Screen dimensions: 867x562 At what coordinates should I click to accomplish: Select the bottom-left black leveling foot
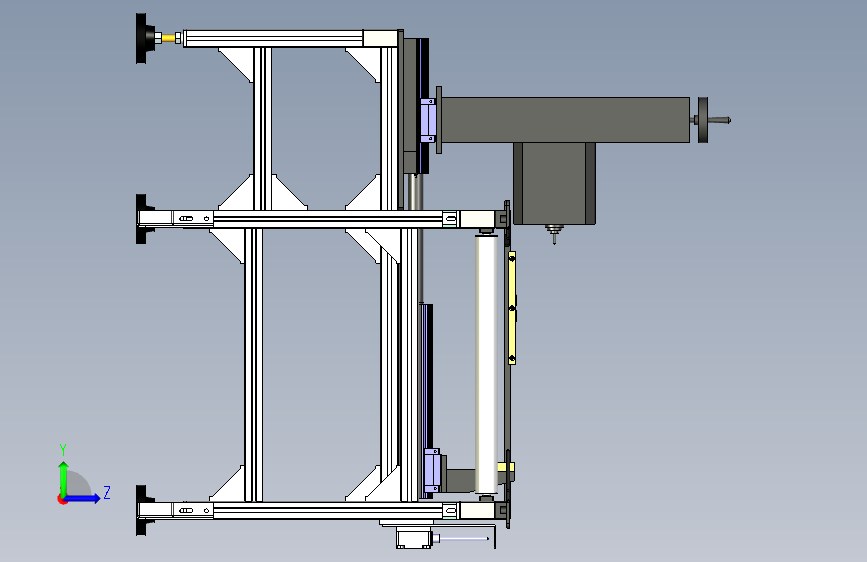point(143,510)
